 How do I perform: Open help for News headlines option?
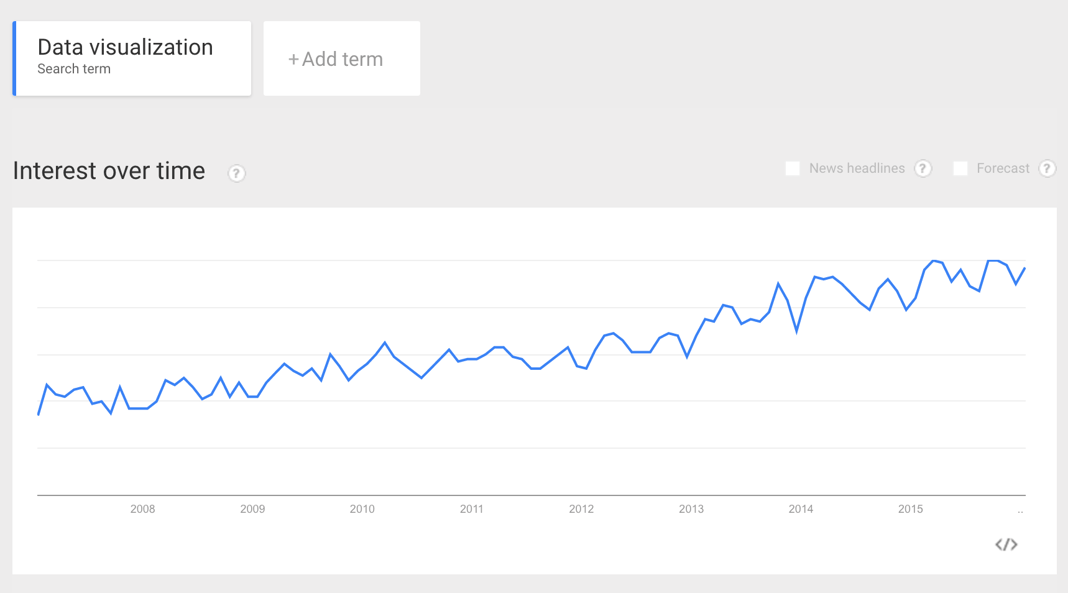tap(922, 168)
